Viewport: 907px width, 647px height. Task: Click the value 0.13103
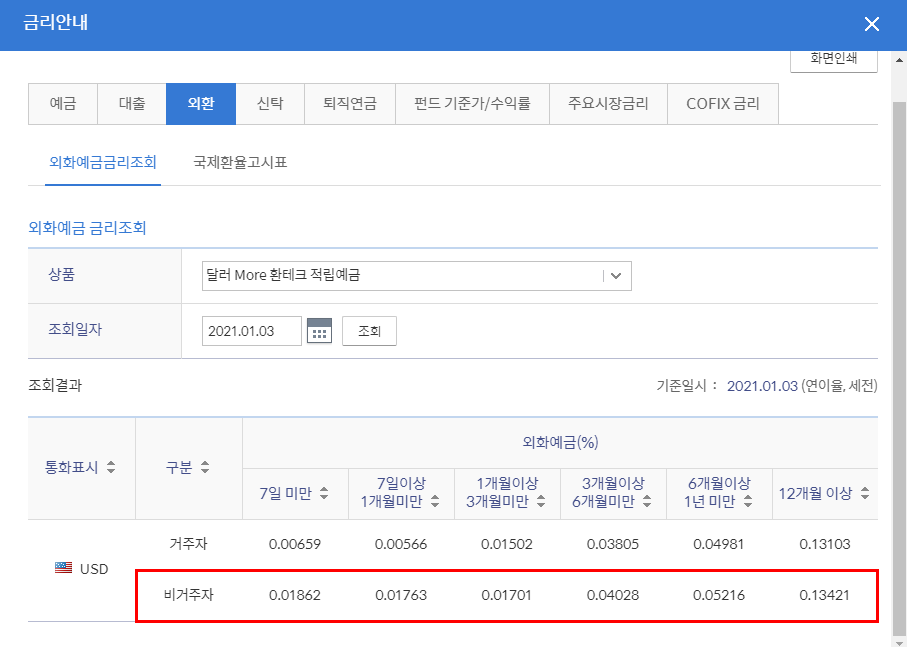point(825,544)
